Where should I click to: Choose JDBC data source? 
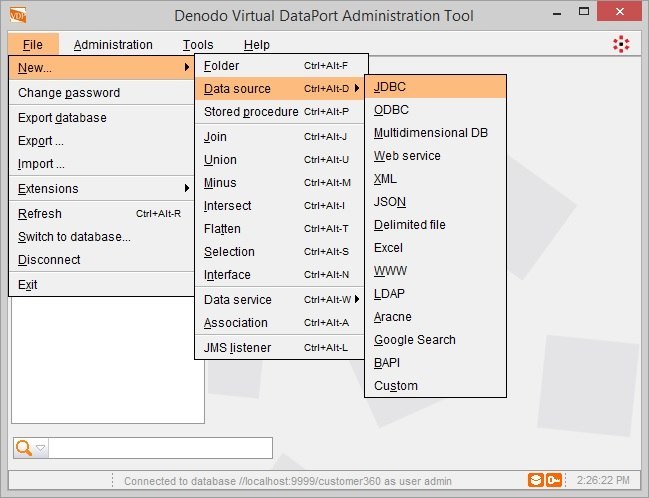pyautogui.click(x=435, y=87)
